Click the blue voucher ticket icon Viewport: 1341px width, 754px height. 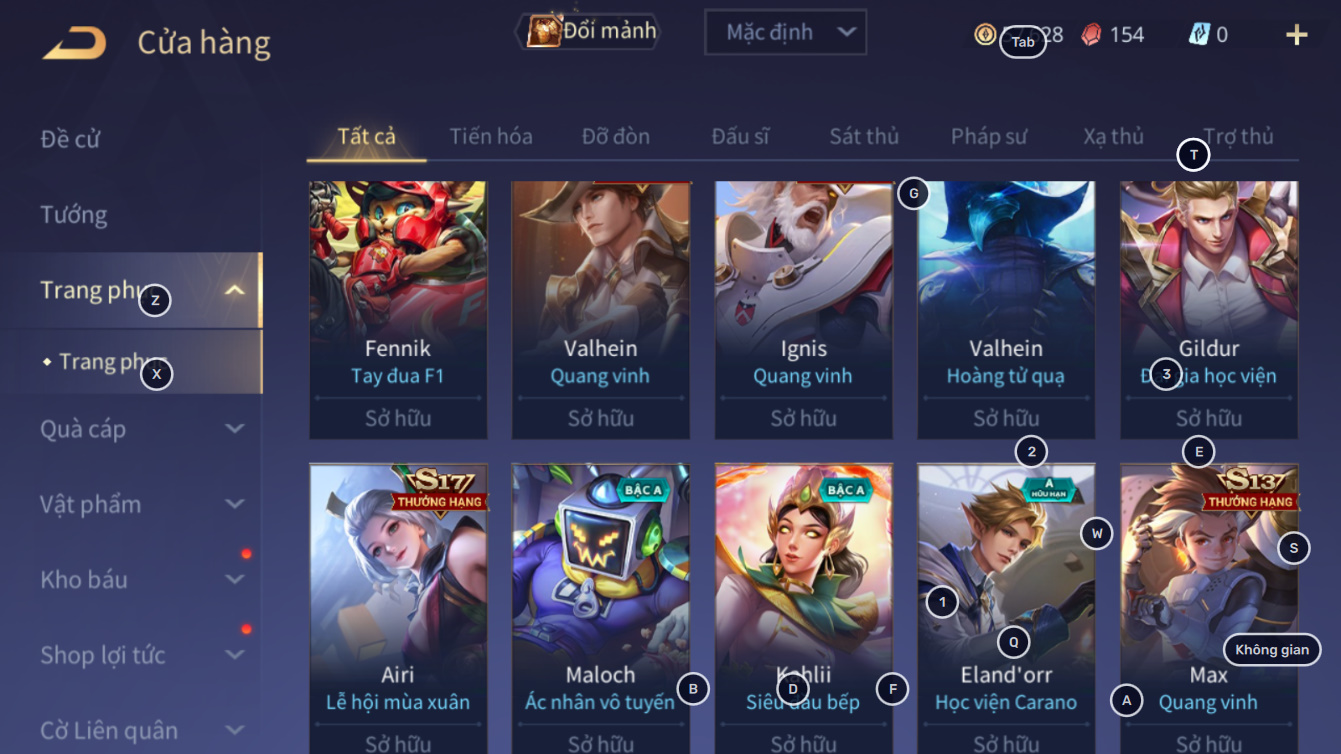1199,34
